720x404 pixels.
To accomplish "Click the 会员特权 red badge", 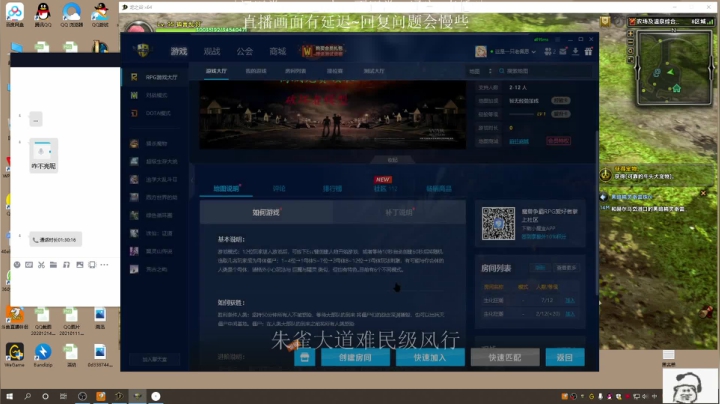I will click(x=558, y=141).
